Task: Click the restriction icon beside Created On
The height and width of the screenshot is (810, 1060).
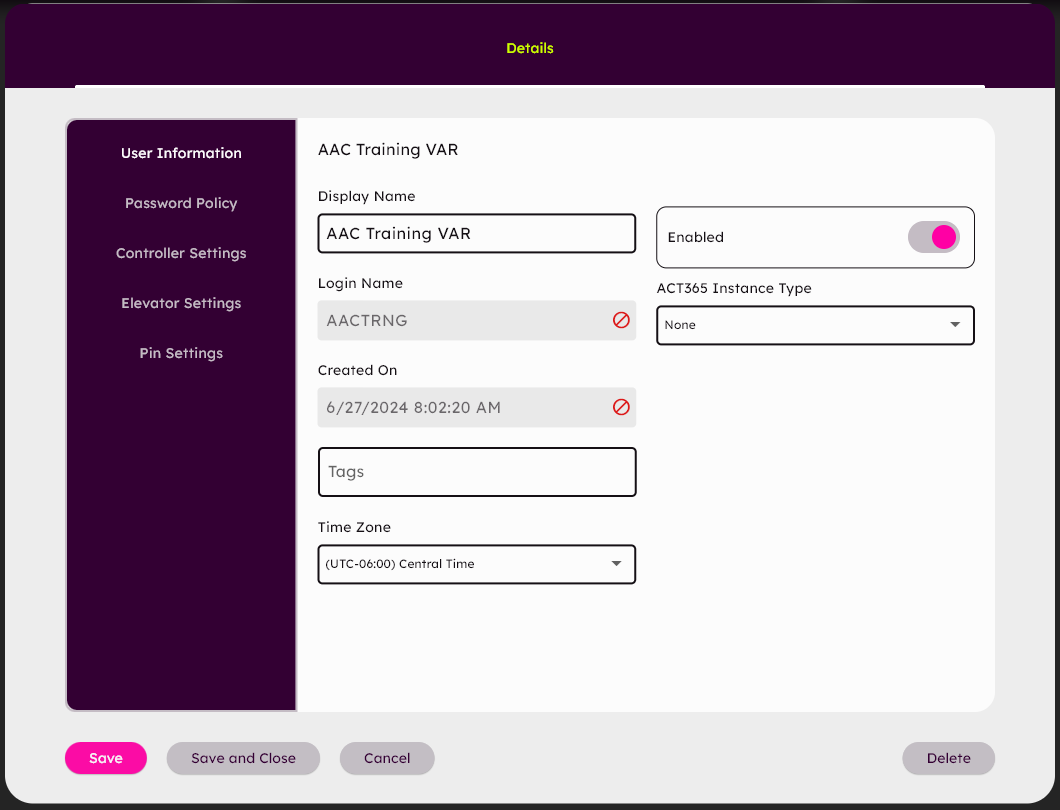Action: pos(621,407)
